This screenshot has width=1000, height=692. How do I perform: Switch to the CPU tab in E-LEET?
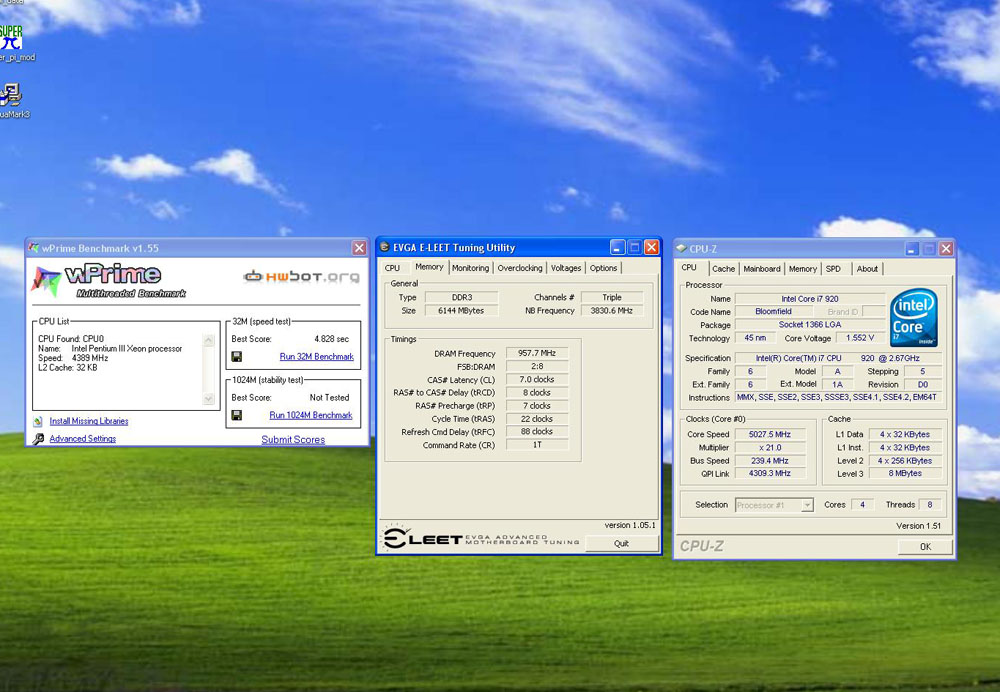click(x=393, y=268)
